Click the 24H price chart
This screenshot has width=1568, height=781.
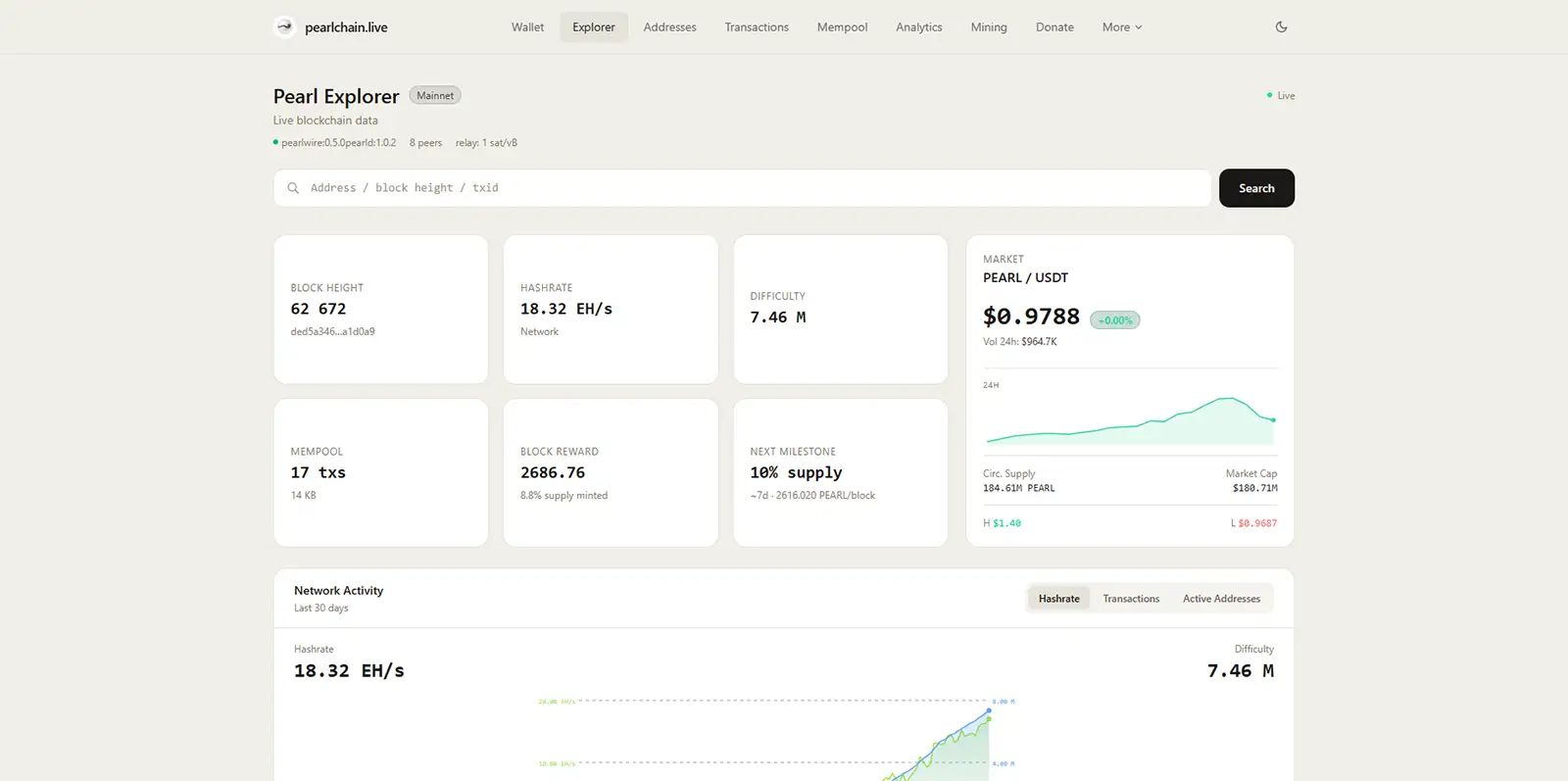coord(1130,419)
